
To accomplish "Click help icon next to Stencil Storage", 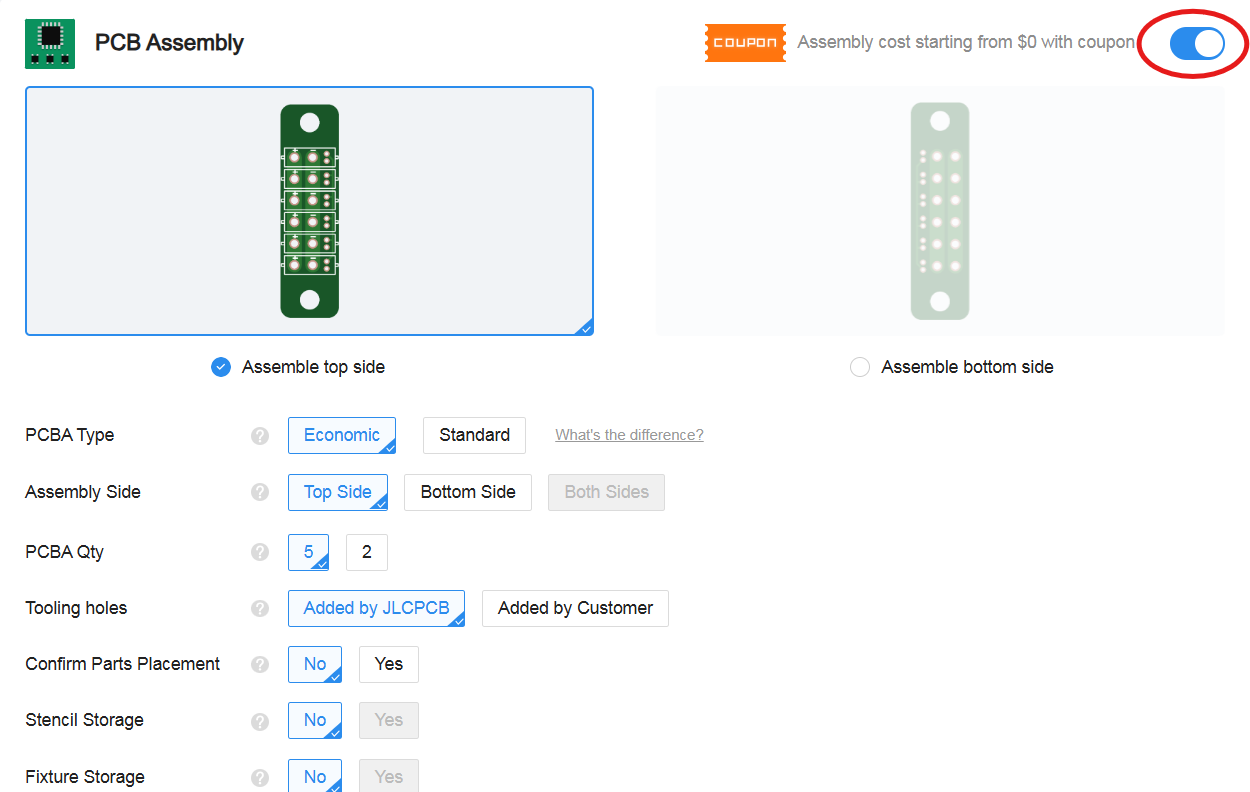I will (x=260, y=721).
